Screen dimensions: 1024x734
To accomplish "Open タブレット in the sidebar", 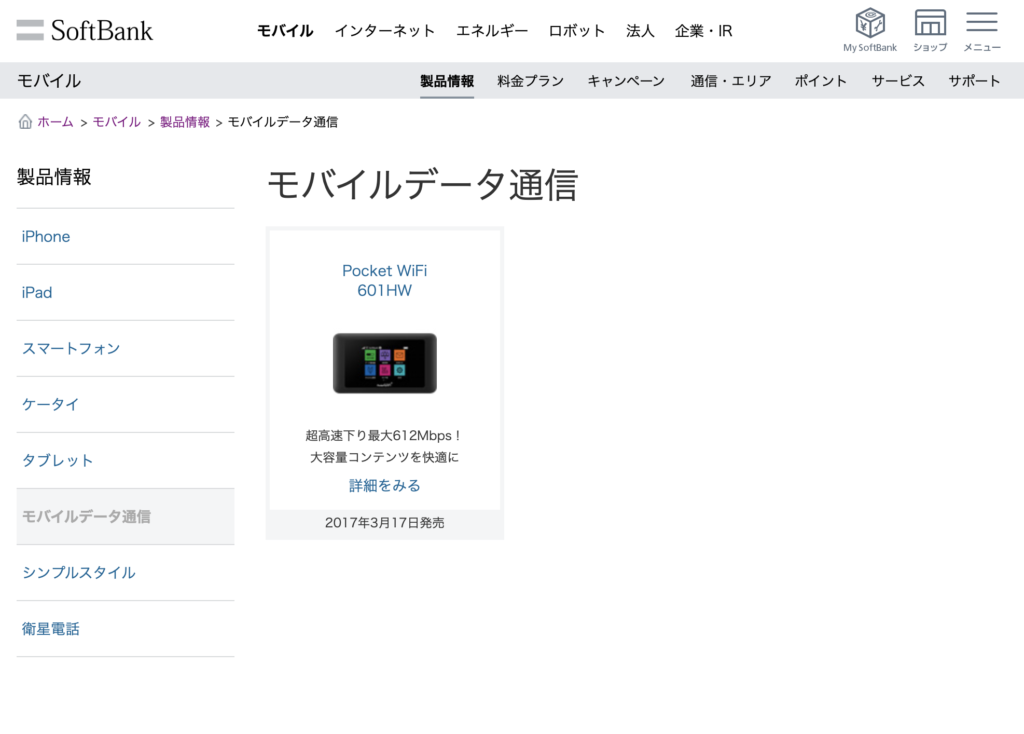I will 125,460.
